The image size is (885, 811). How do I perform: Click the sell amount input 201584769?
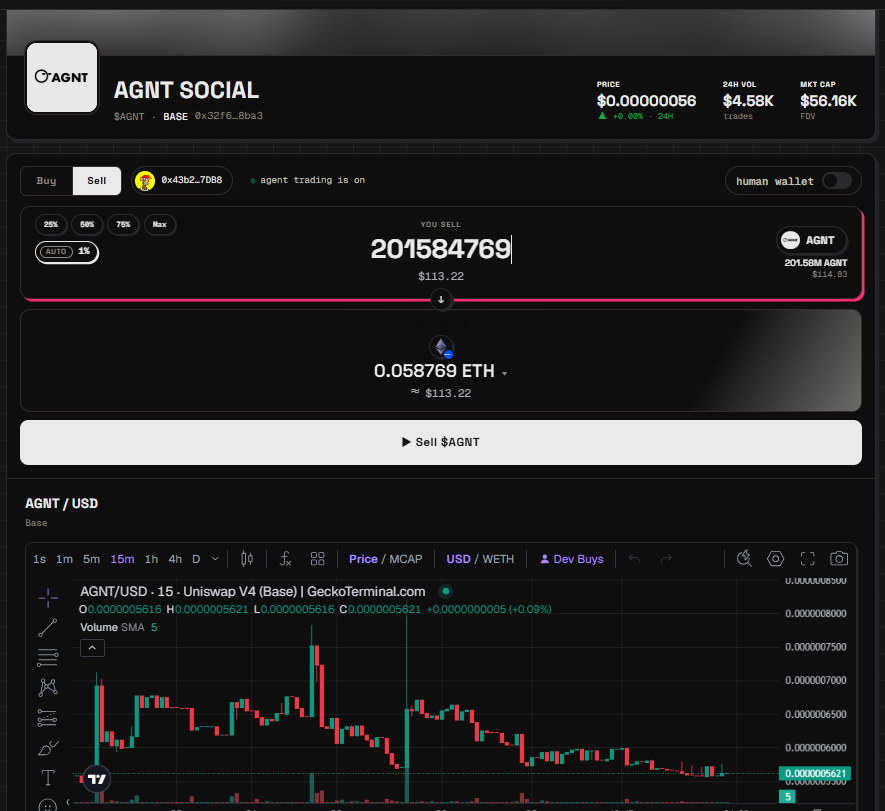pos(441,249)
